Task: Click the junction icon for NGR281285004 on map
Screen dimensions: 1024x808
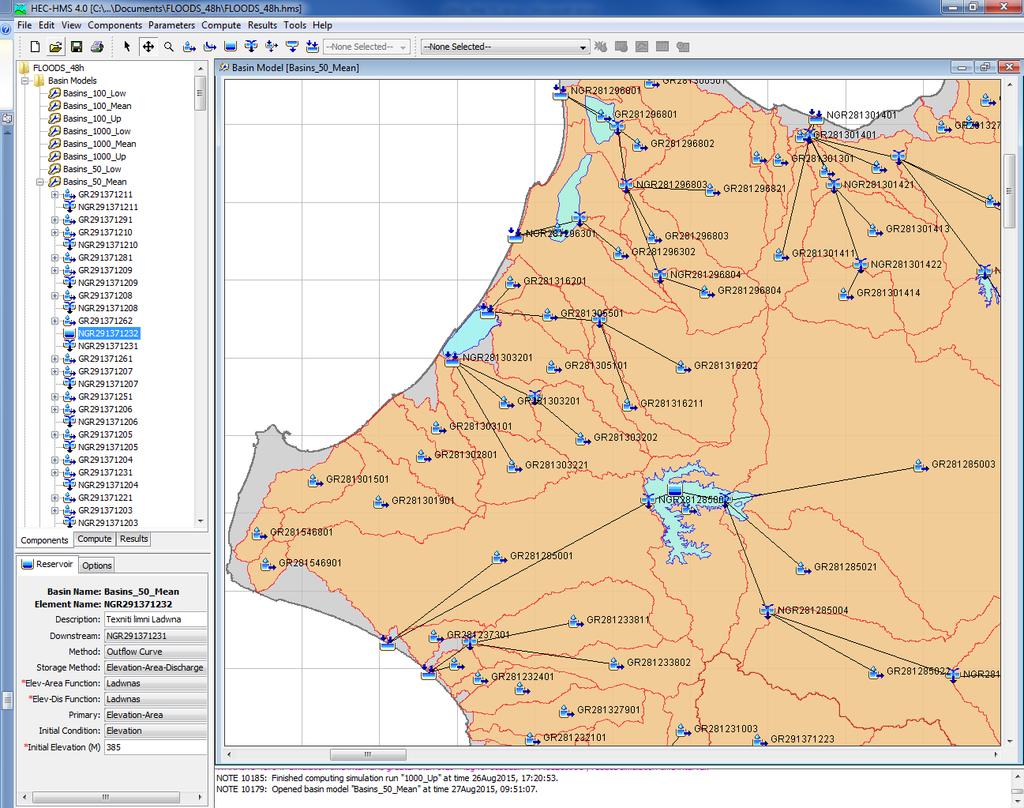Action: tap(767, 611)
